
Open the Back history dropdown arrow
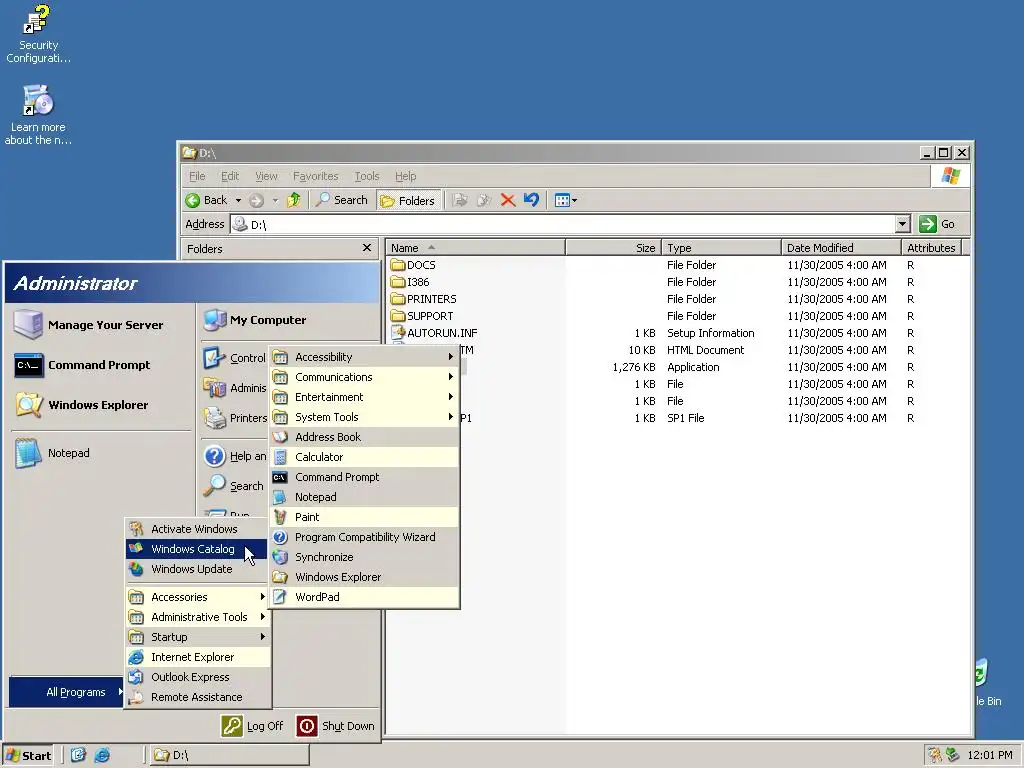click(238, 200)
